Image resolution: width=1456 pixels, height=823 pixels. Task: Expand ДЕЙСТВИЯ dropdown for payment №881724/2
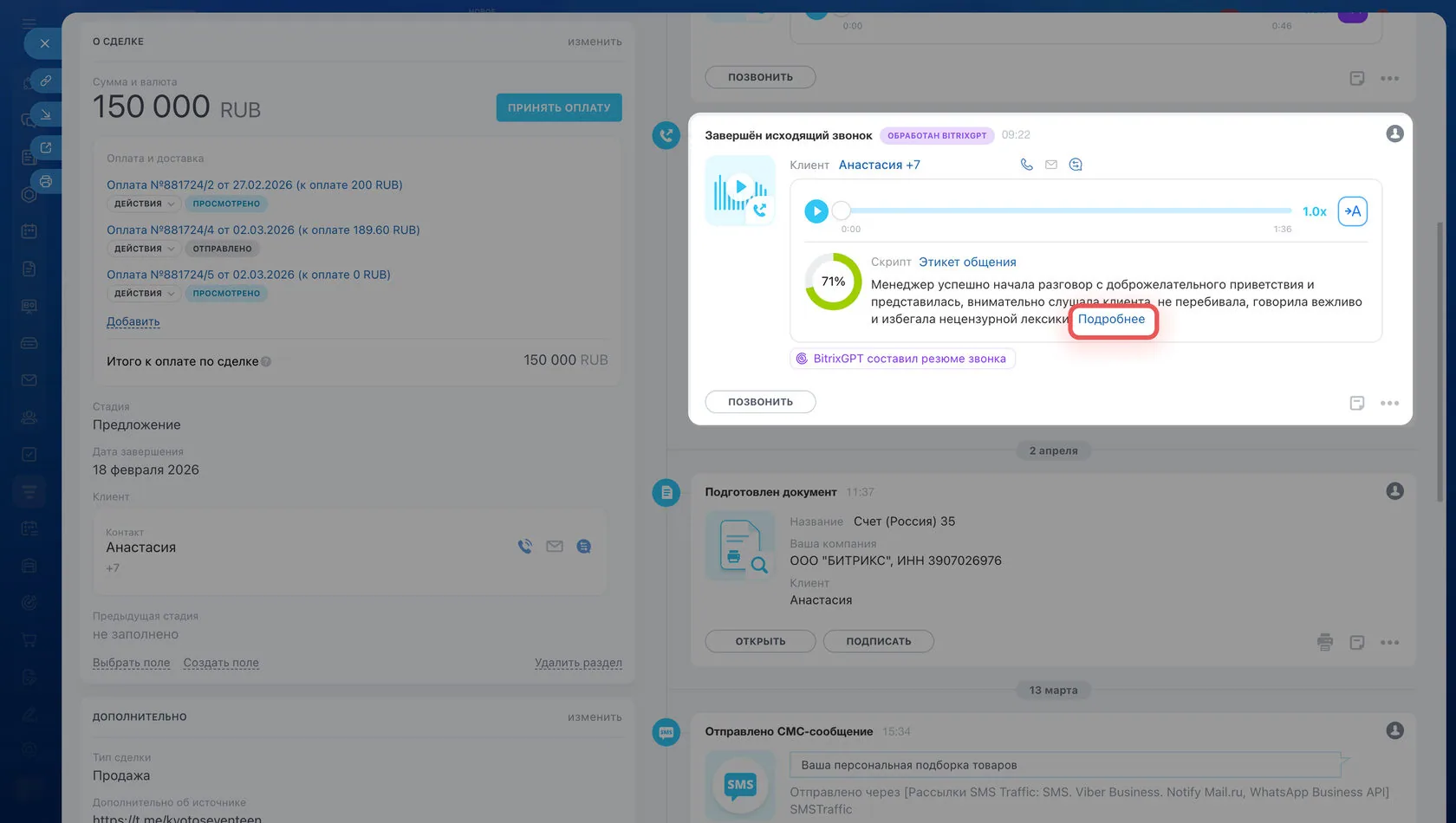click(x=145, y=204)
